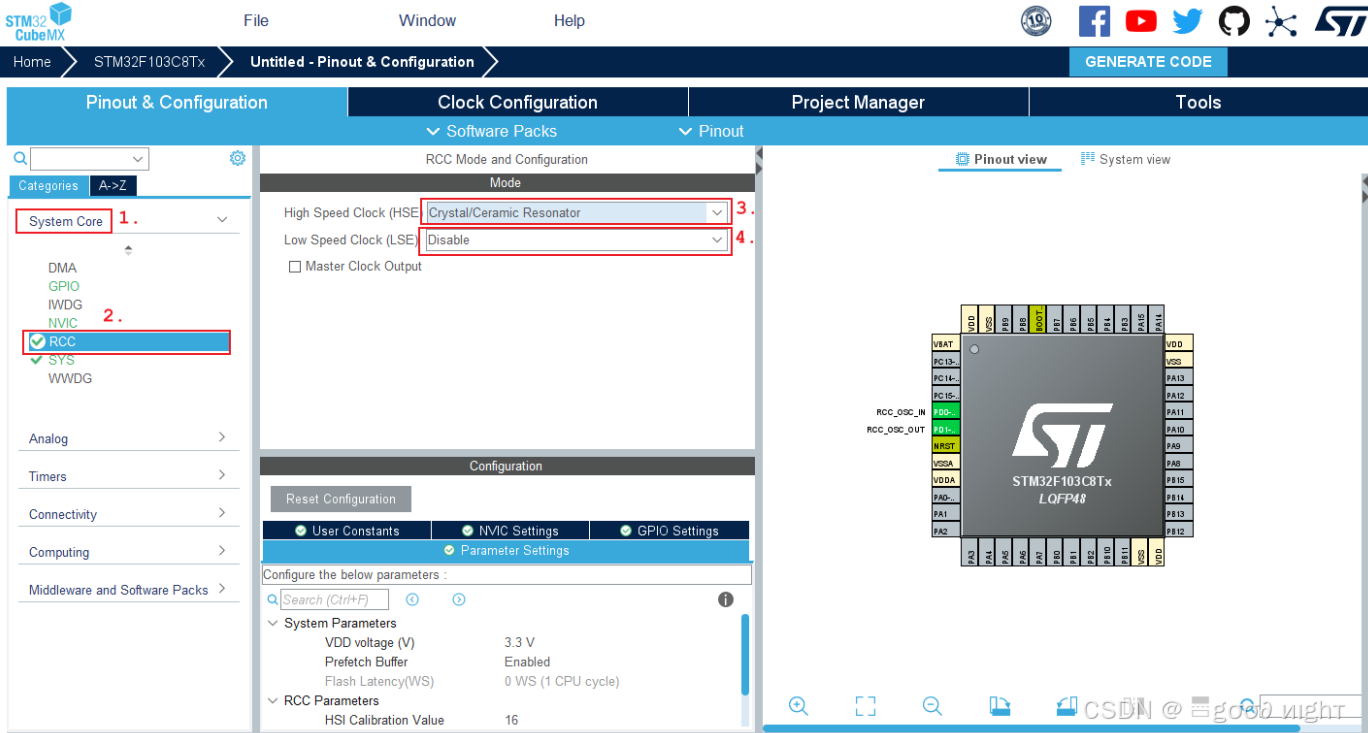Rotate chip view clockwise icon

click(x=999, y=706)
